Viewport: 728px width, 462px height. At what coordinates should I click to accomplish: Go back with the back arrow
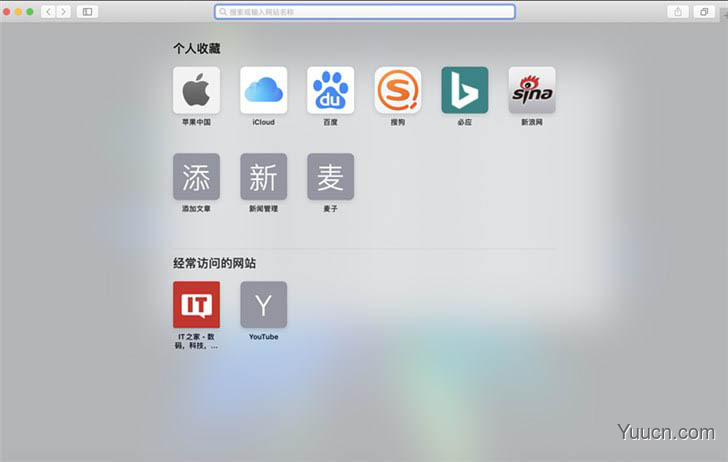click(x=48, y=12)
